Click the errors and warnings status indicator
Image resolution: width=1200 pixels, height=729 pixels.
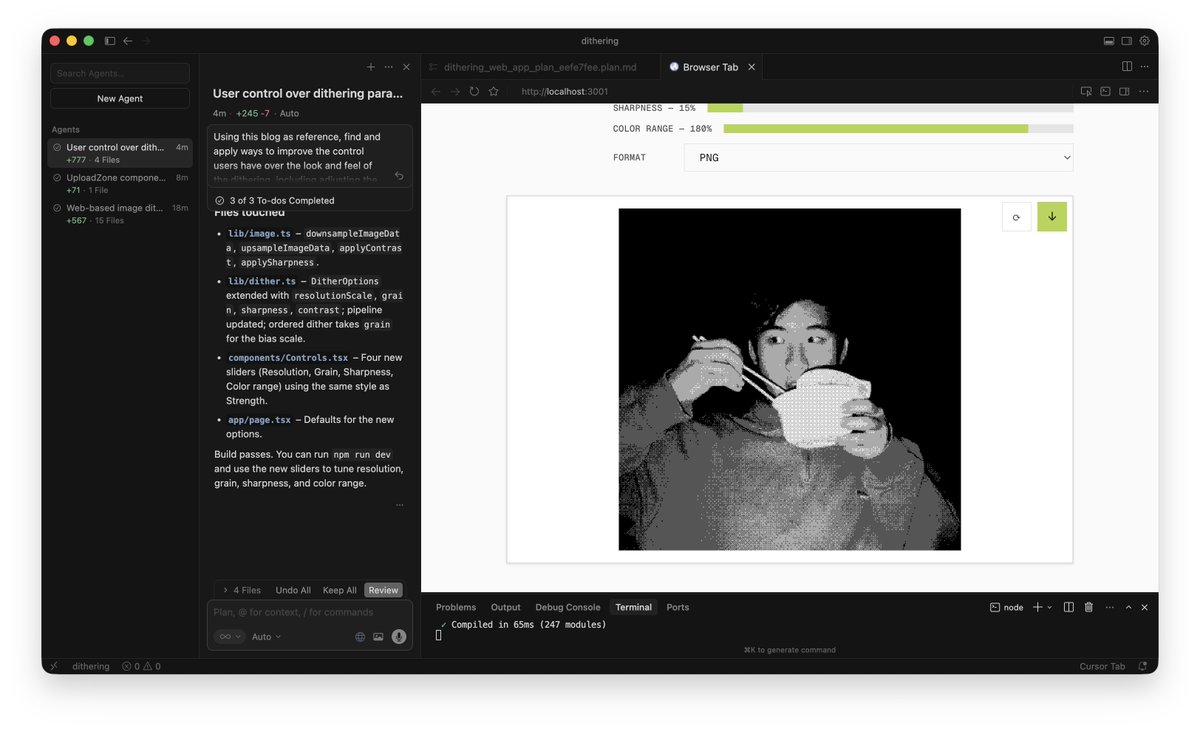pos(141,666)
